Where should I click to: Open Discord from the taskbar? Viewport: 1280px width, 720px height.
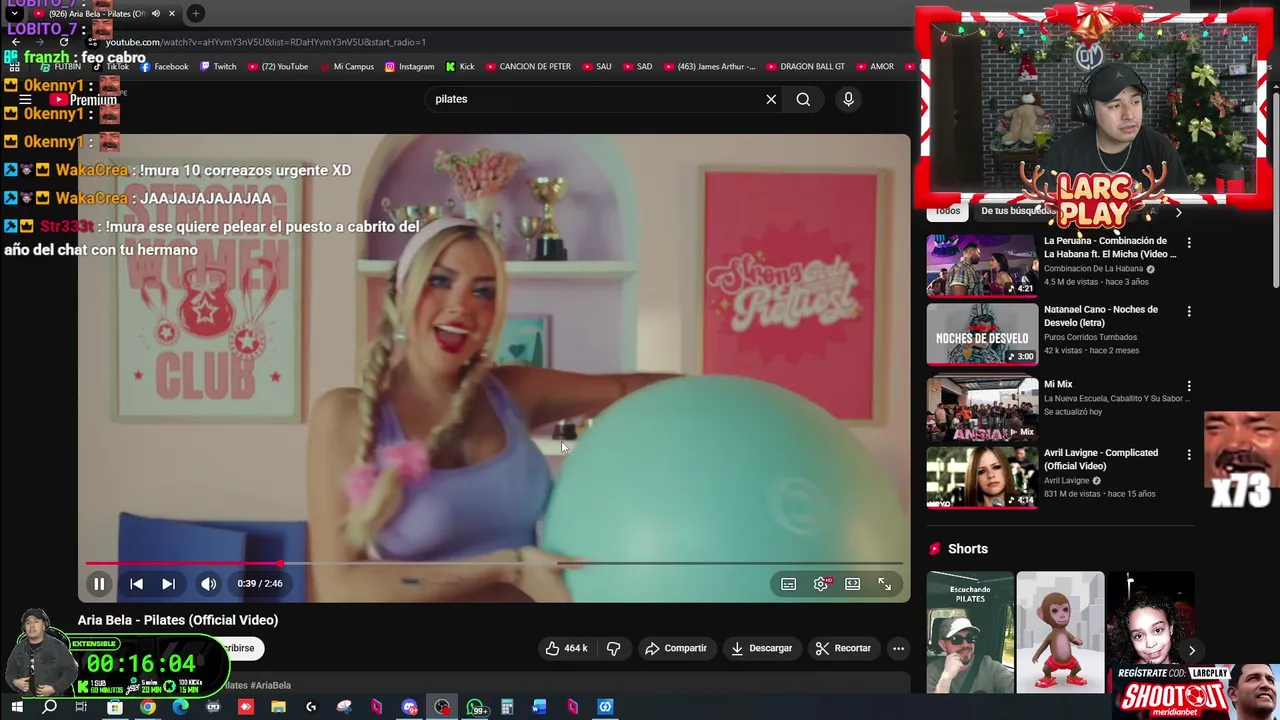tap(409, 707)
